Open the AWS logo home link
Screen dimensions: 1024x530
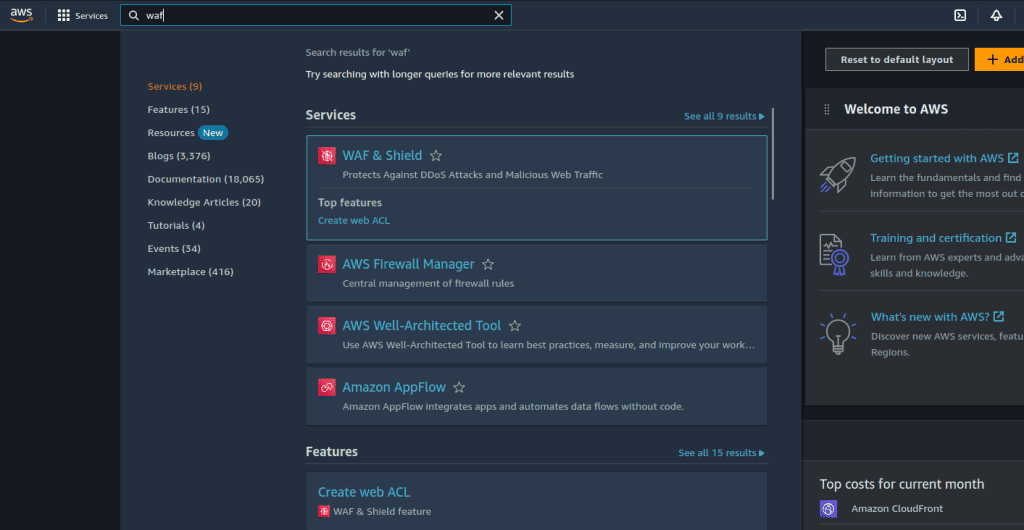point(21,15)
